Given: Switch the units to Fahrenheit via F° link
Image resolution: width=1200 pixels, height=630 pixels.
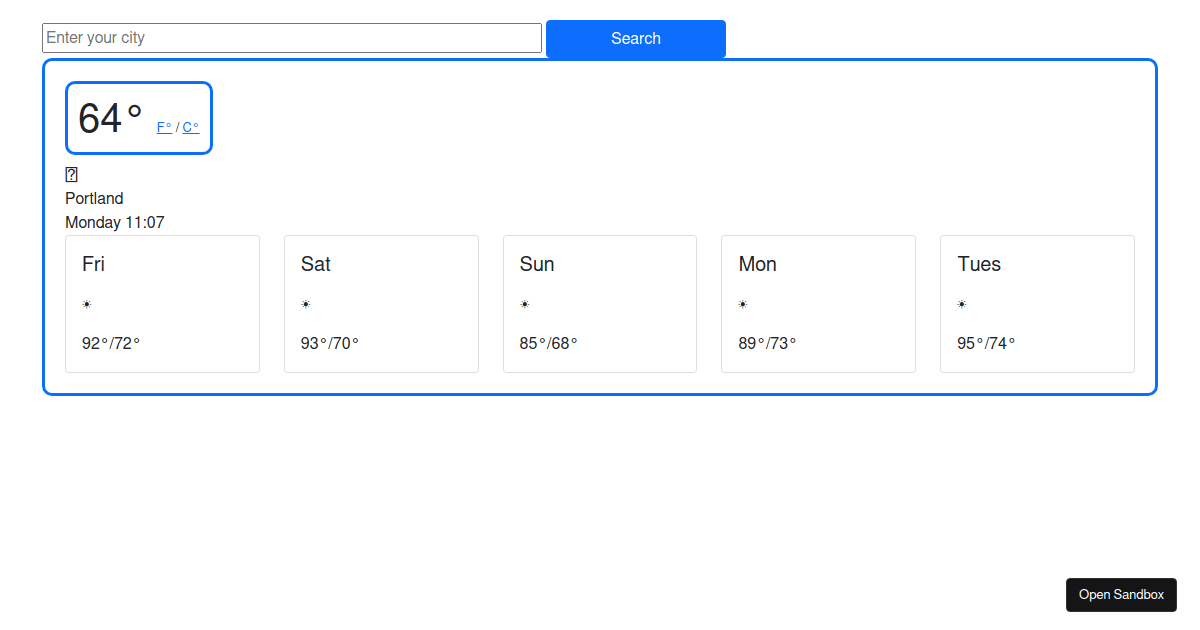Looking at the screenshot, I should point(163,127).
